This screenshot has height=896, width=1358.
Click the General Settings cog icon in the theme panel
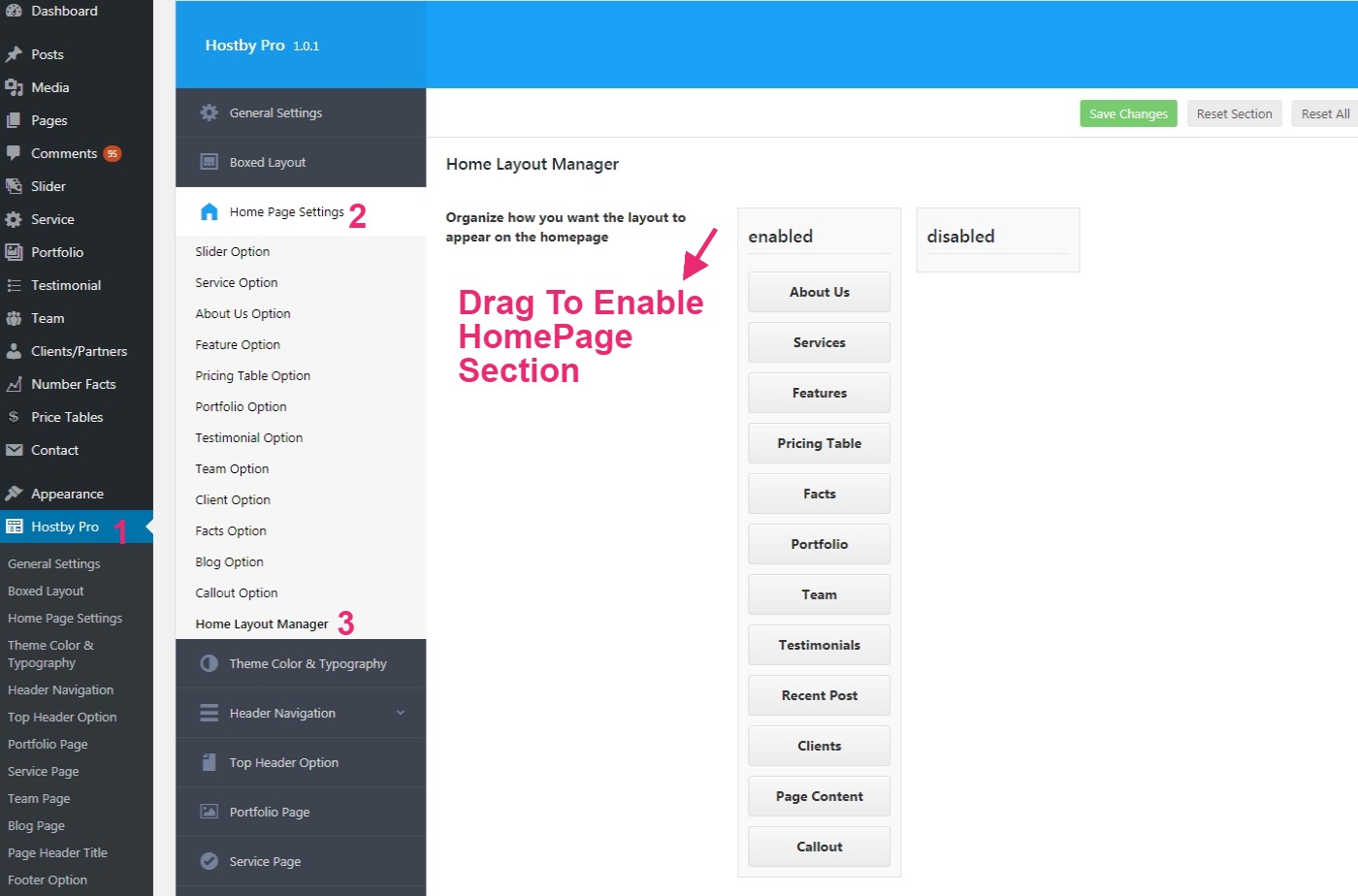209,112
